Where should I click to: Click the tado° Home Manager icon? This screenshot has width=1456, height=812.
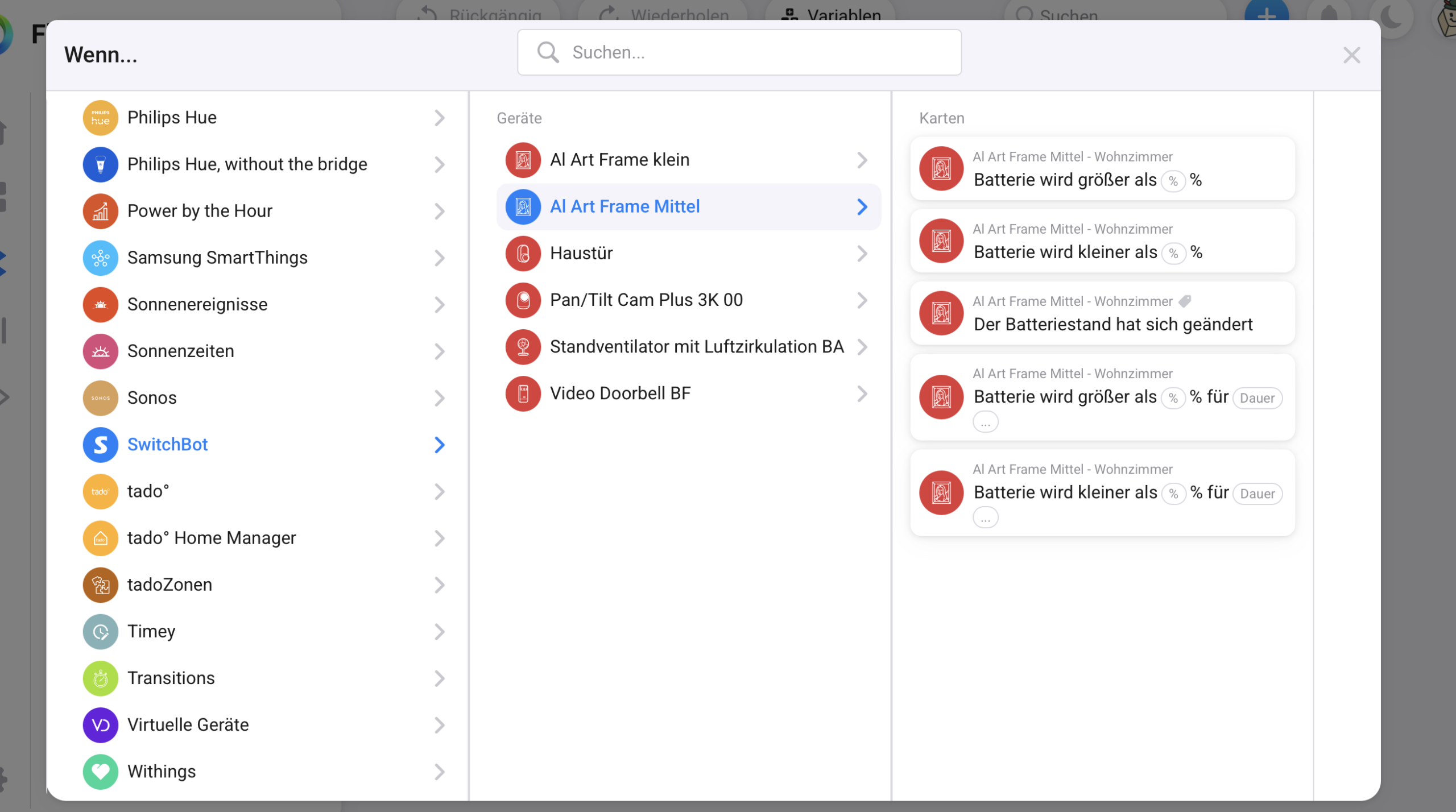click(101, 538)
